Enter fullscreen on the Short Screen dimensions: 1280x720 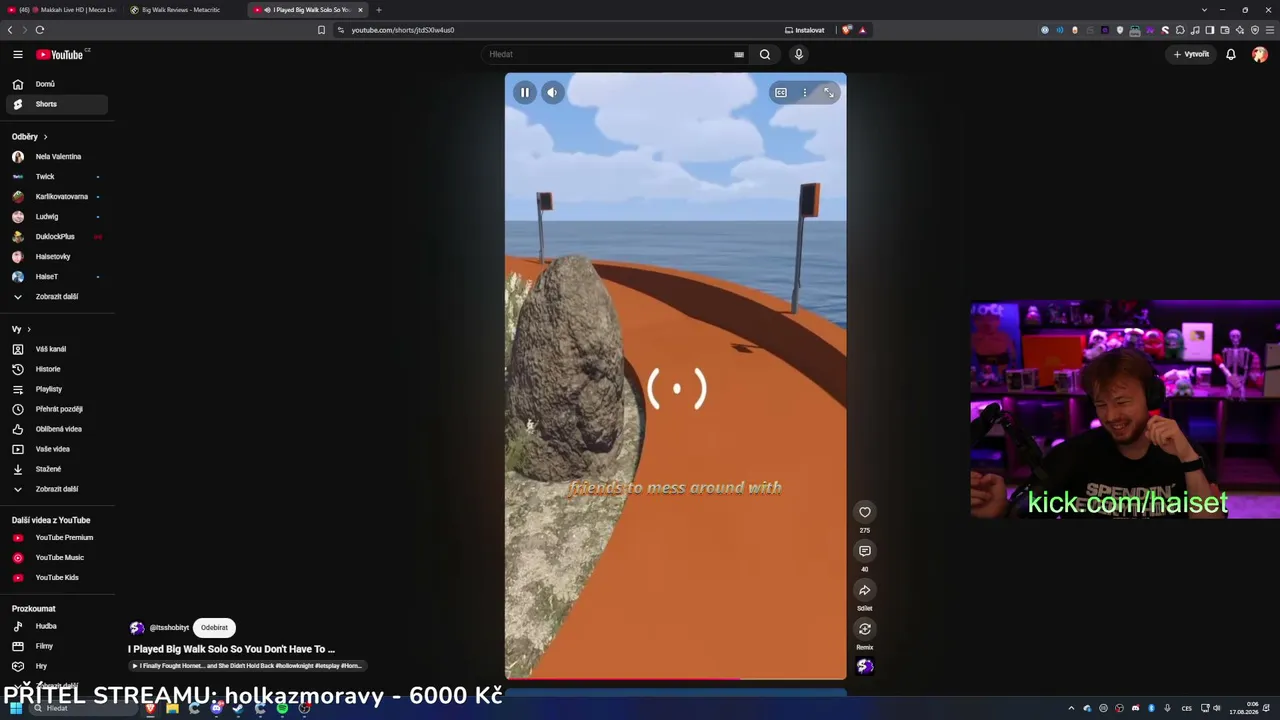point(829,92)
